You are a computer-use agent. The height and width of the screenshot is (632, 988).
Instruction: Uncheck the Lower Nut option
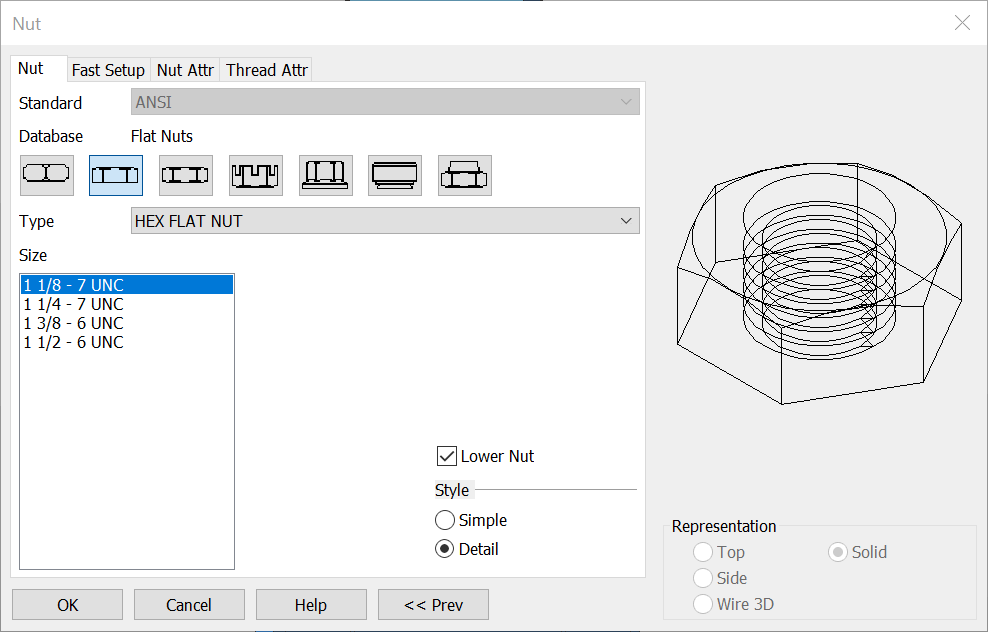(446, 456)
